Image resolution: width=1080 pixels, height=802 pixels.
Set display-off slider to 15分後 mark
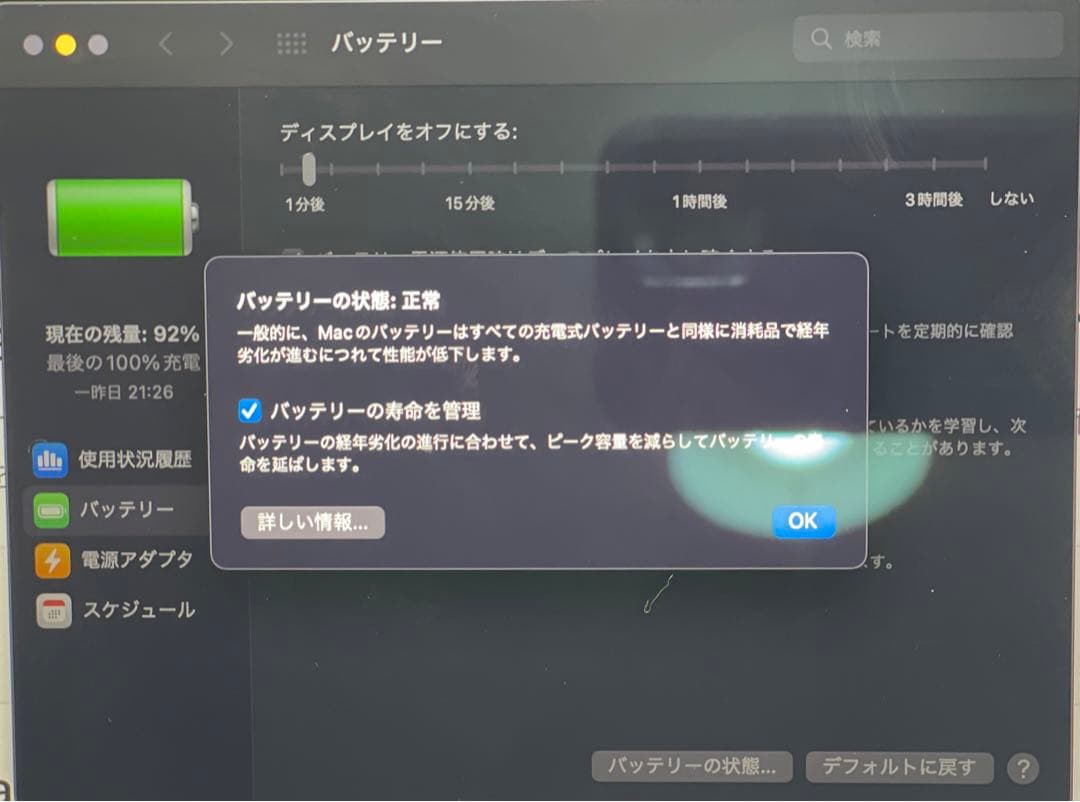click(469, 167)
